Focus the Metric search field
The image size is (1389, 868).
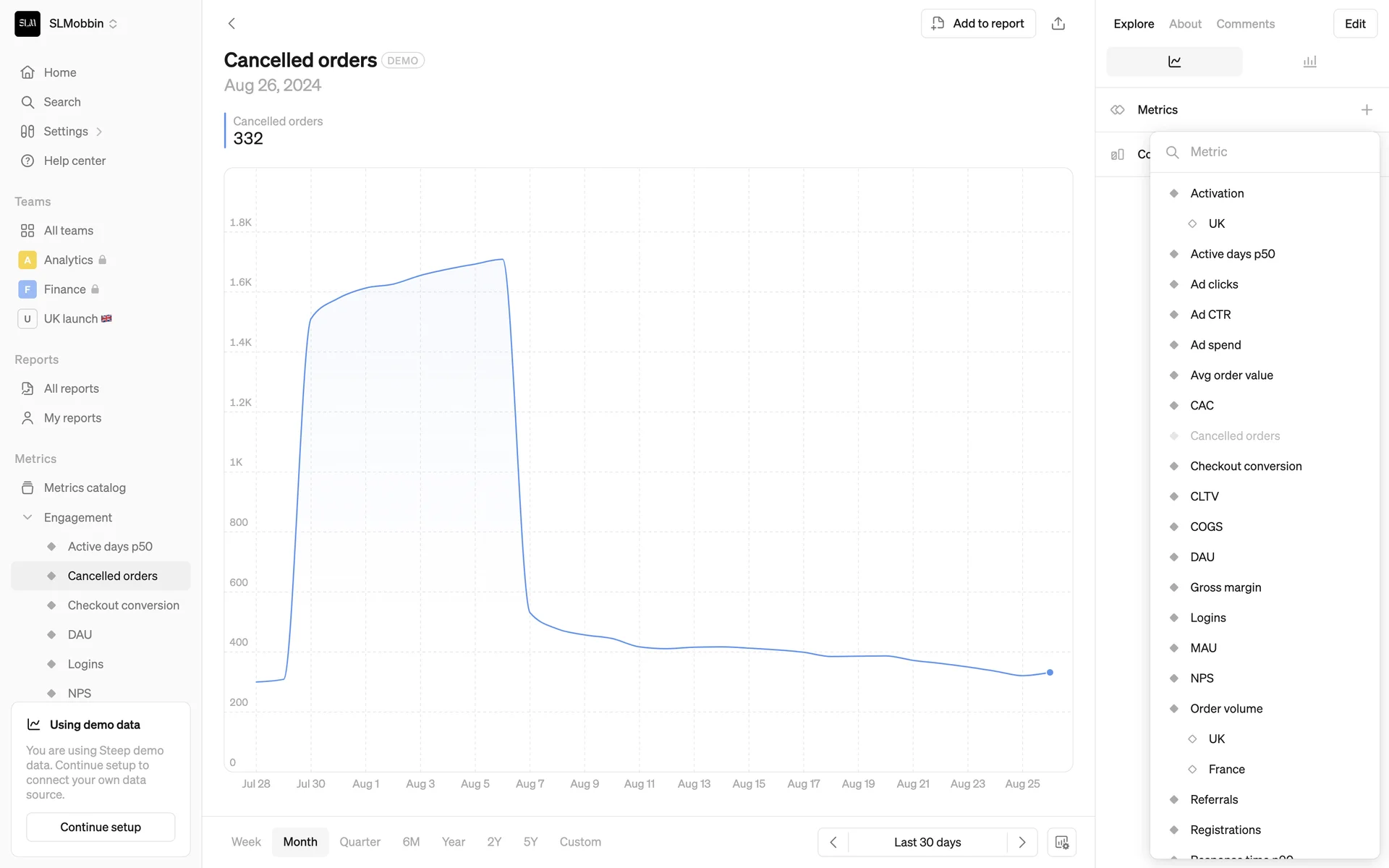[x=1273, y=152]
